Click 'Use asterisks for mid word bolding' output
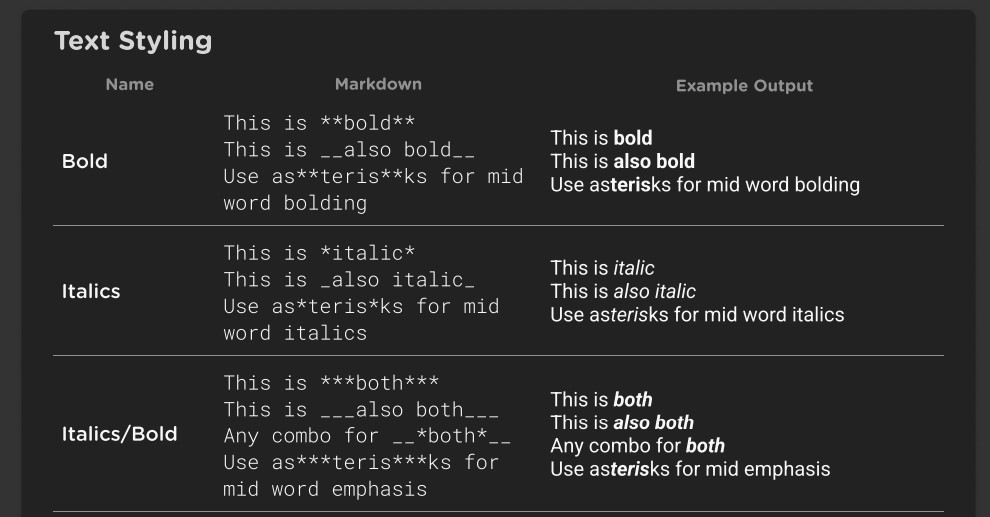990x517 pixels. 705,185
